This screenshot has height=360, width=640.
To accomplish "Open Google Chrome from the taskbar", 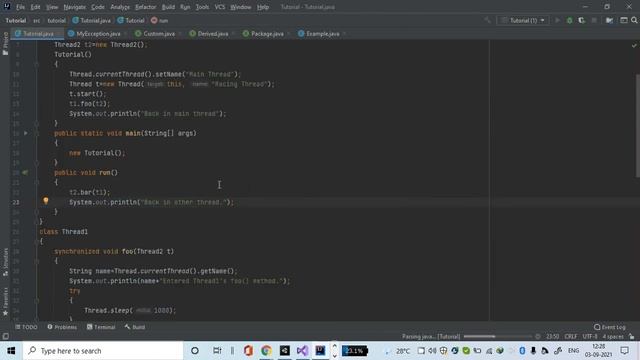I will [266, 351].
